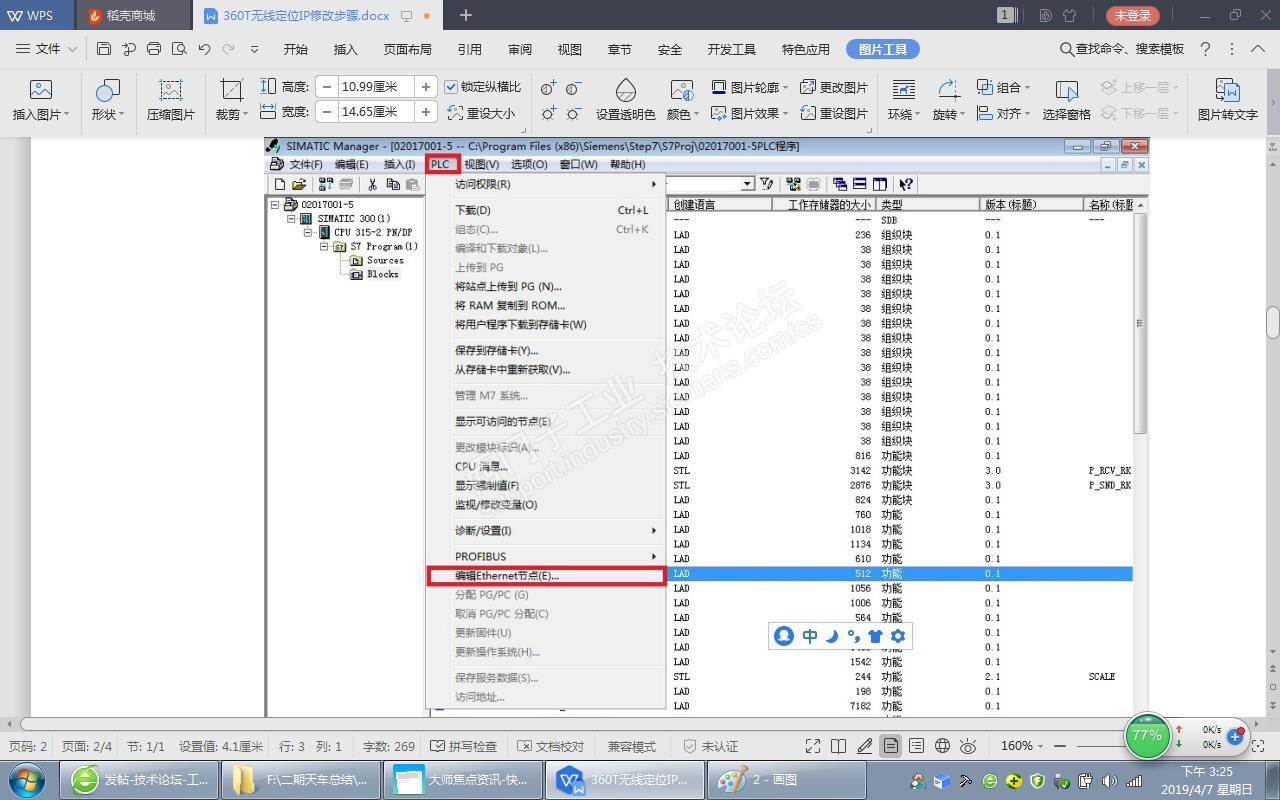Switch to outline view icon
Image resolution: width=1280 pixels, height=800 pixels.
click(x=916, y=746)
